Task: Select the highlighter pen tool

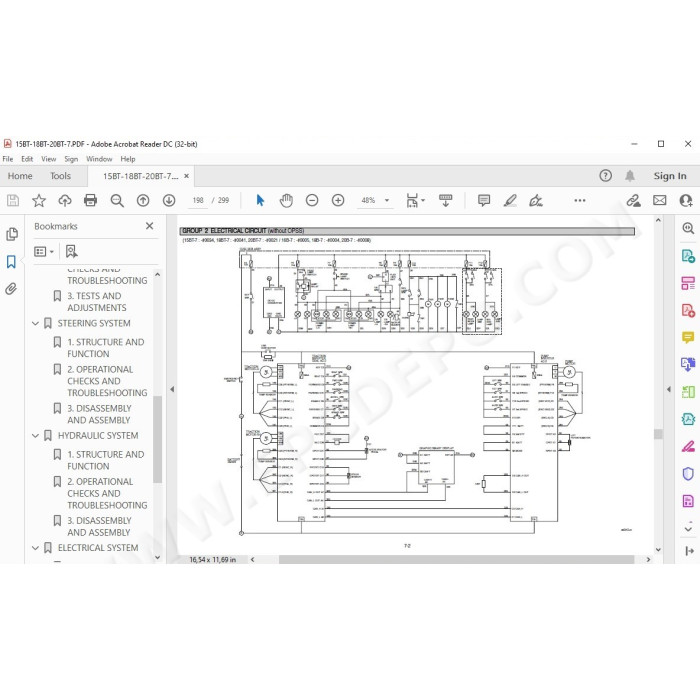Action: click(x=510, y=200)
